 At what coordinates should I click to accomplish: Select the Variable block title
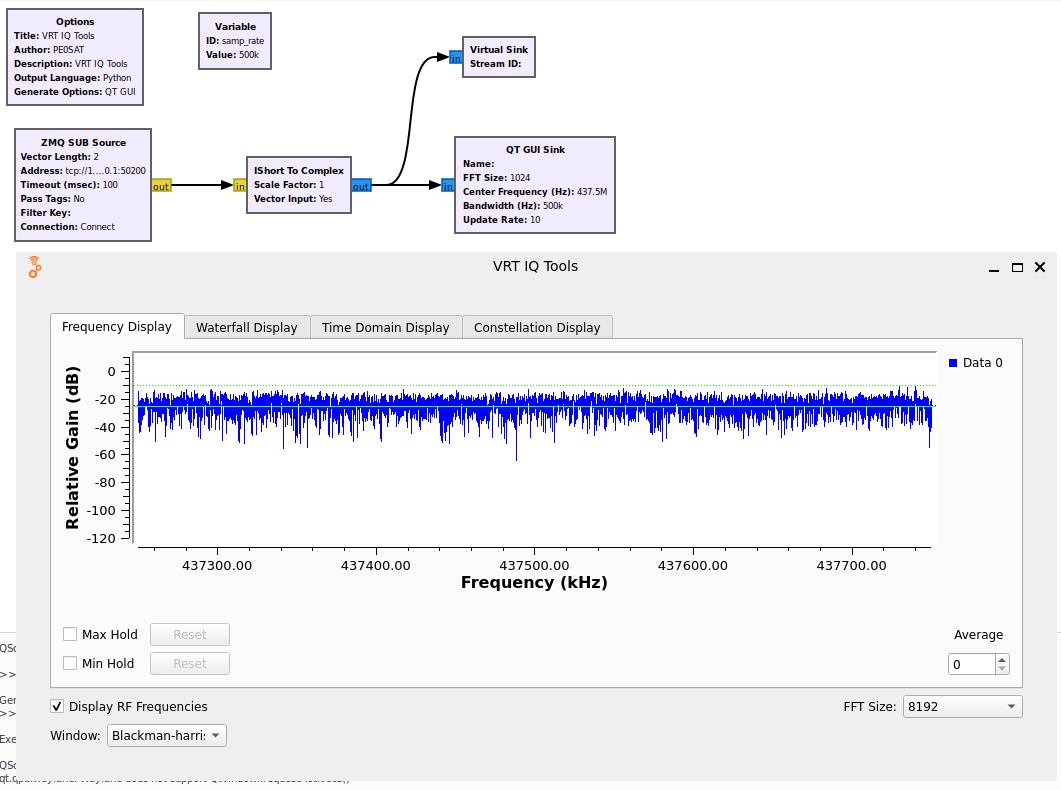click(235, 26)
